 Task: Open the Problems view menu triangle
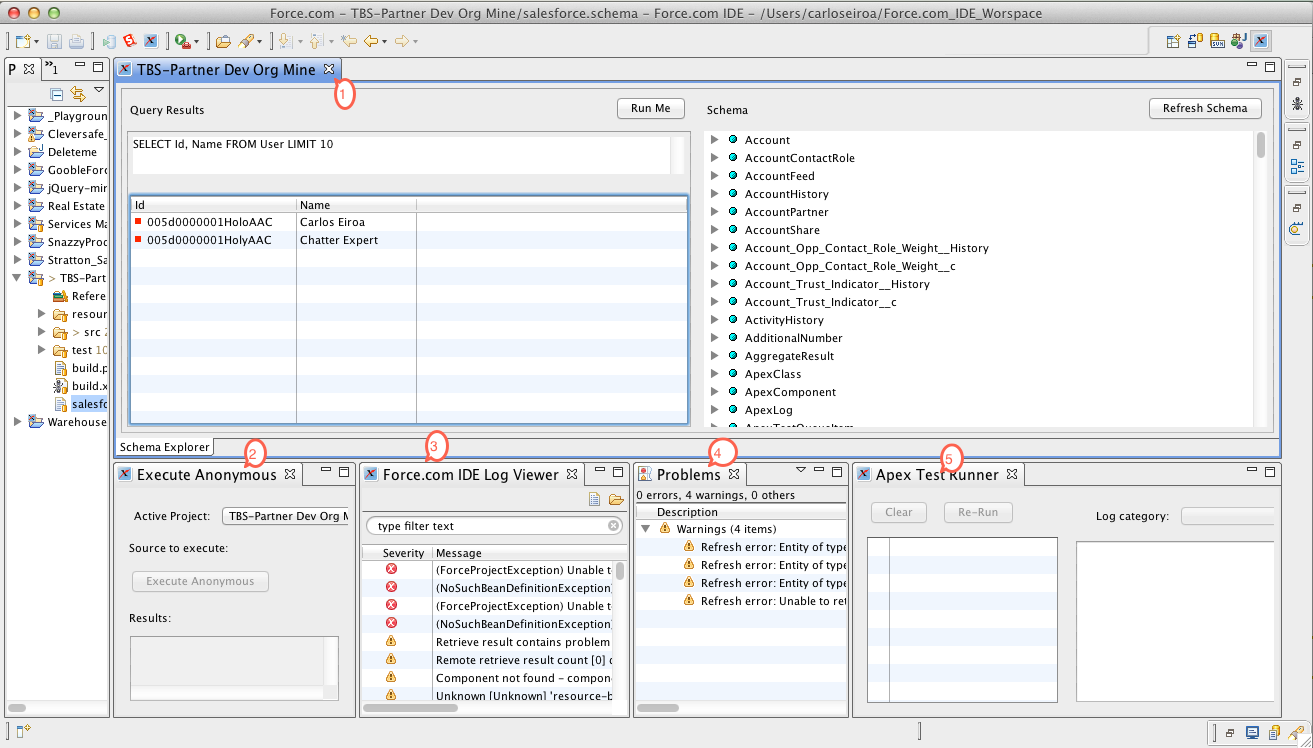click(x=800, y=470)
